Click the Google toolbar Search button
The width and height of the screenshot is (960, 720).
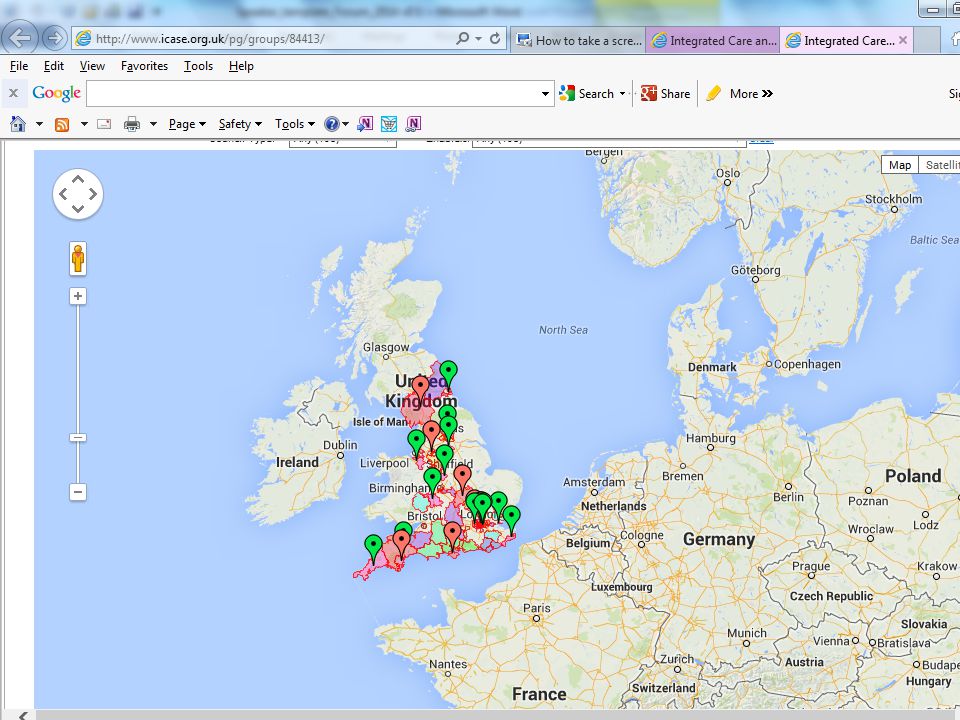click(587, 94)
